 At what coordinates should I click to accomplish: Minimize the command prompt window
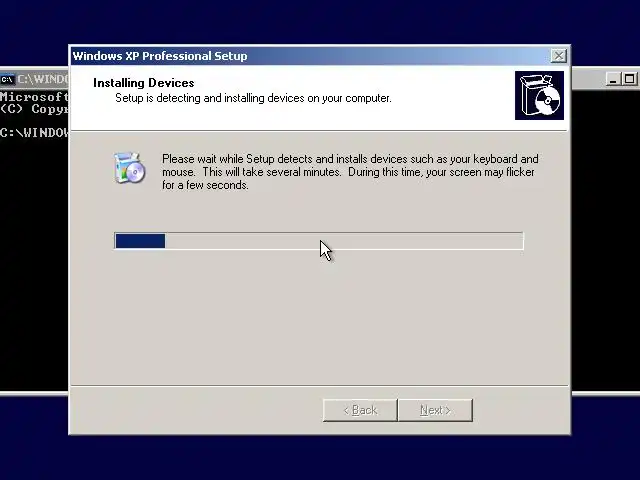[x=613, y=79]
